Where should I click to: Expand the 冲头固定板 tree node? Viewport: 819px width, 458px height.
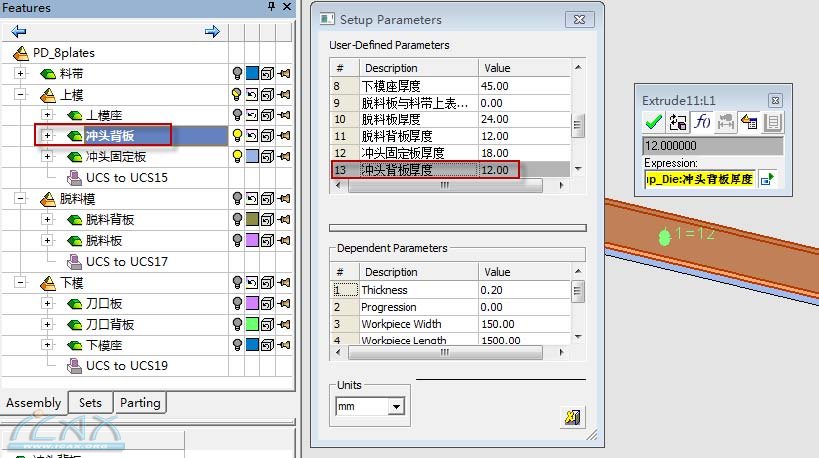point(48,156)
